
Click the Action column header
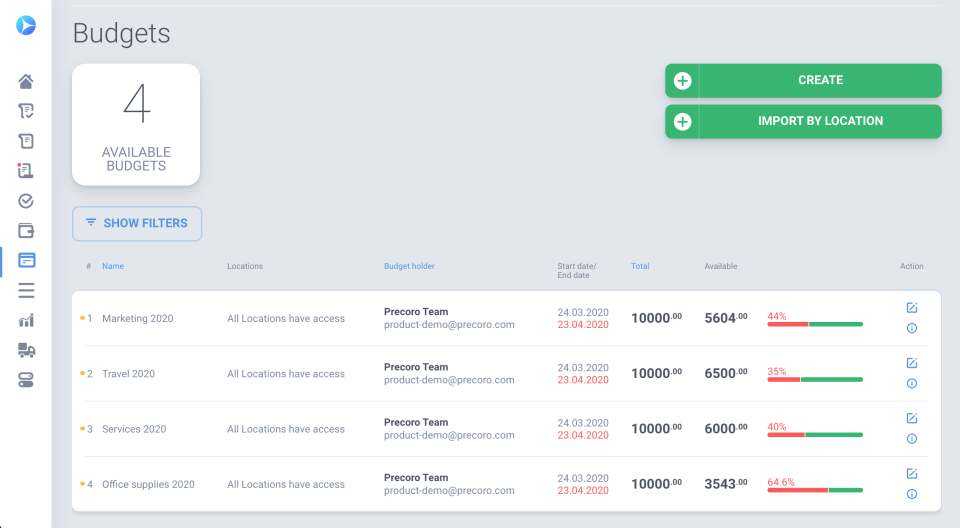click(x=912, y=266)
